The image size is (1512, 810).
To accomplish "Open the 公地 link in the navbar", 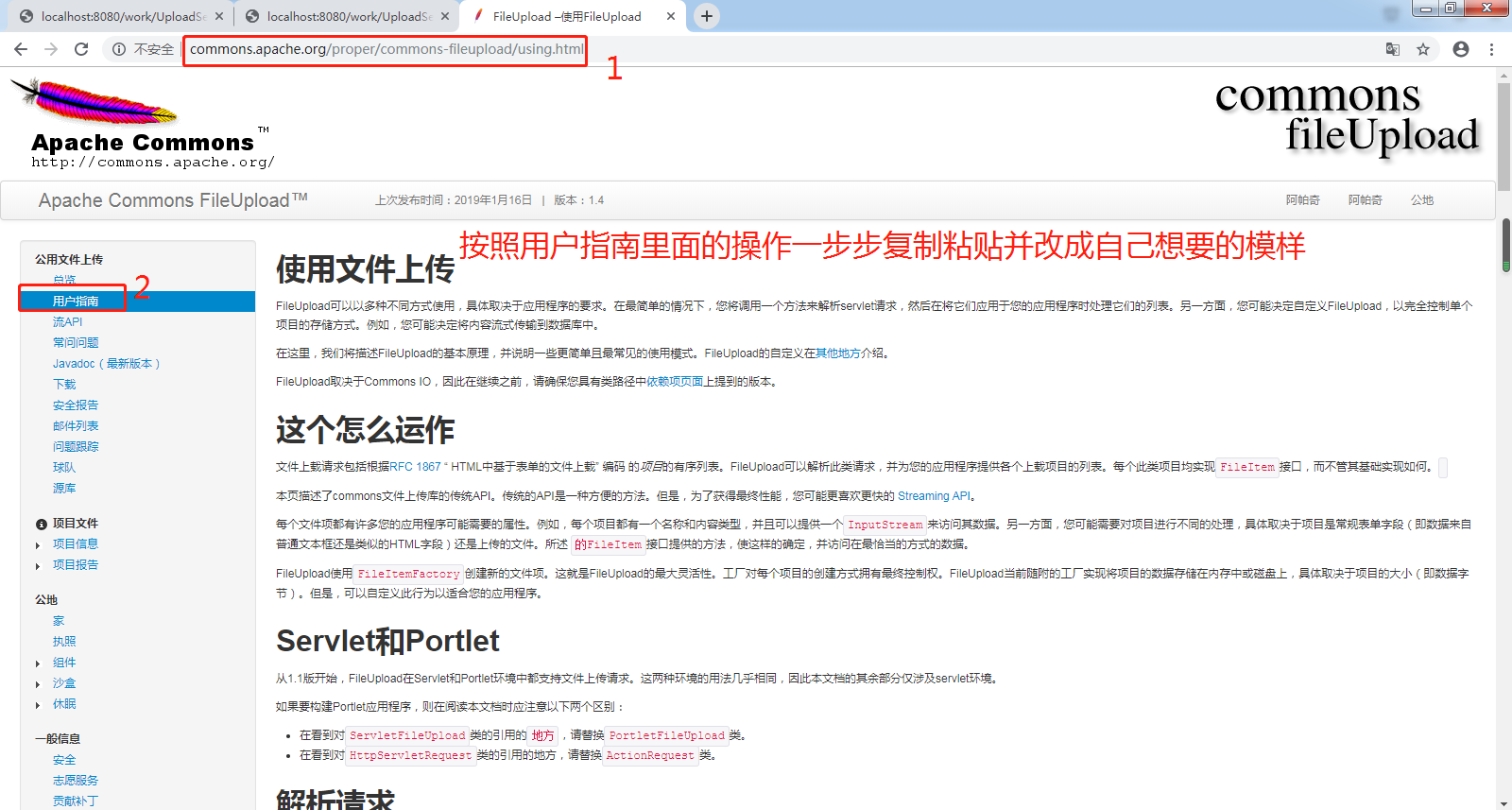I will (x=1422, y=200).
